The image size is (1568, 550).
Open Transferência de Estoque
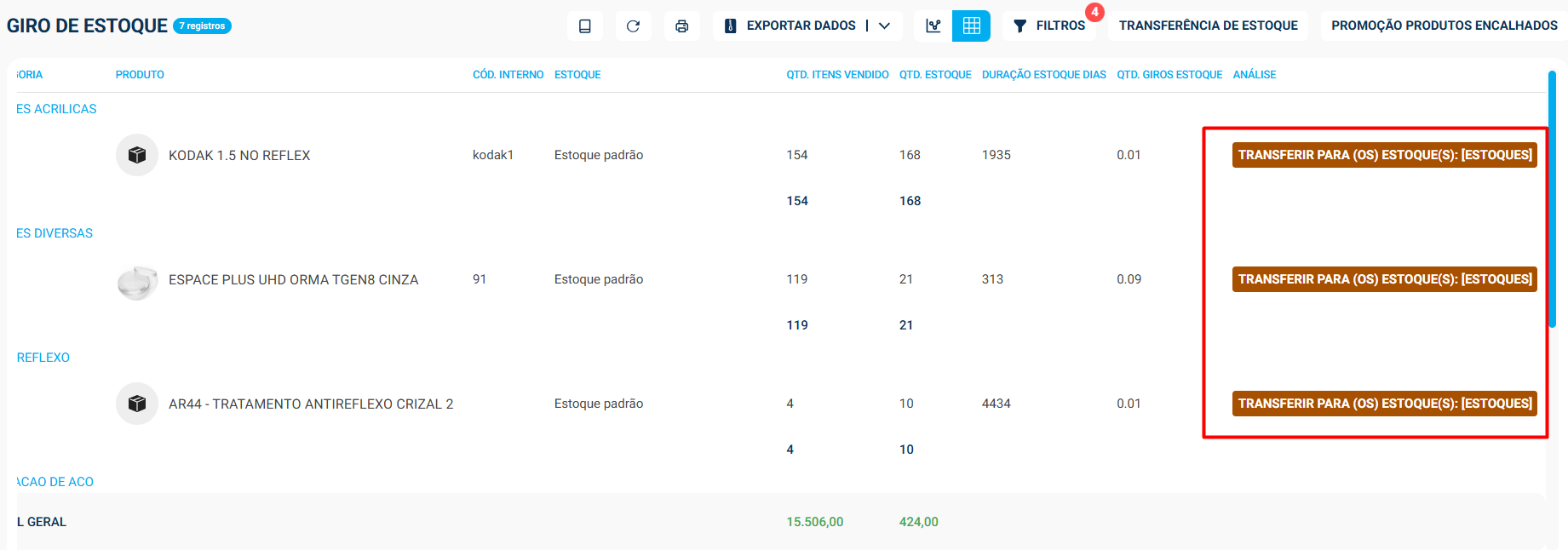[1208, 26]
